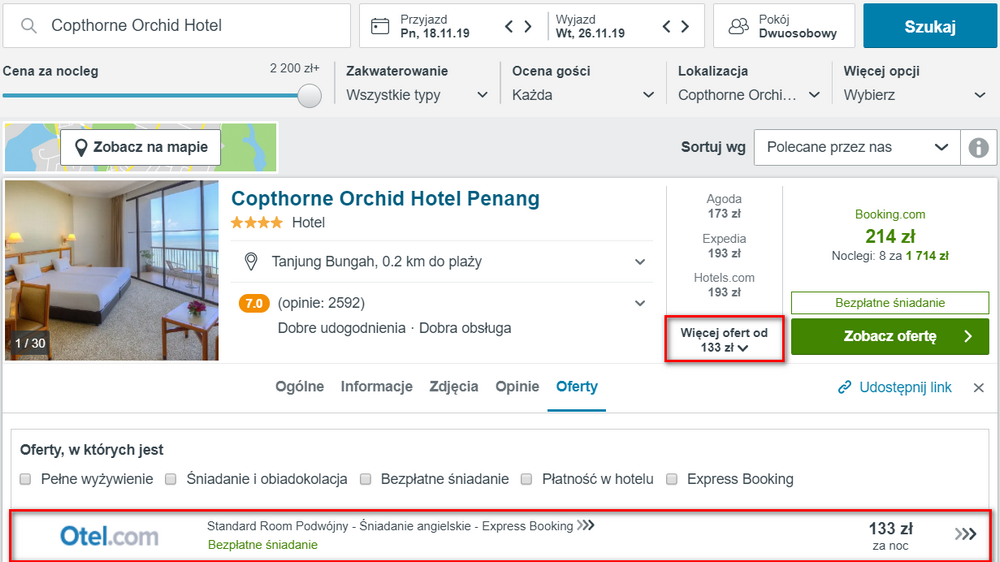Image resolution: width=1000 pixels, height=562 pixels.
Task: Open the Opinie tab
Action: [517, 387]
